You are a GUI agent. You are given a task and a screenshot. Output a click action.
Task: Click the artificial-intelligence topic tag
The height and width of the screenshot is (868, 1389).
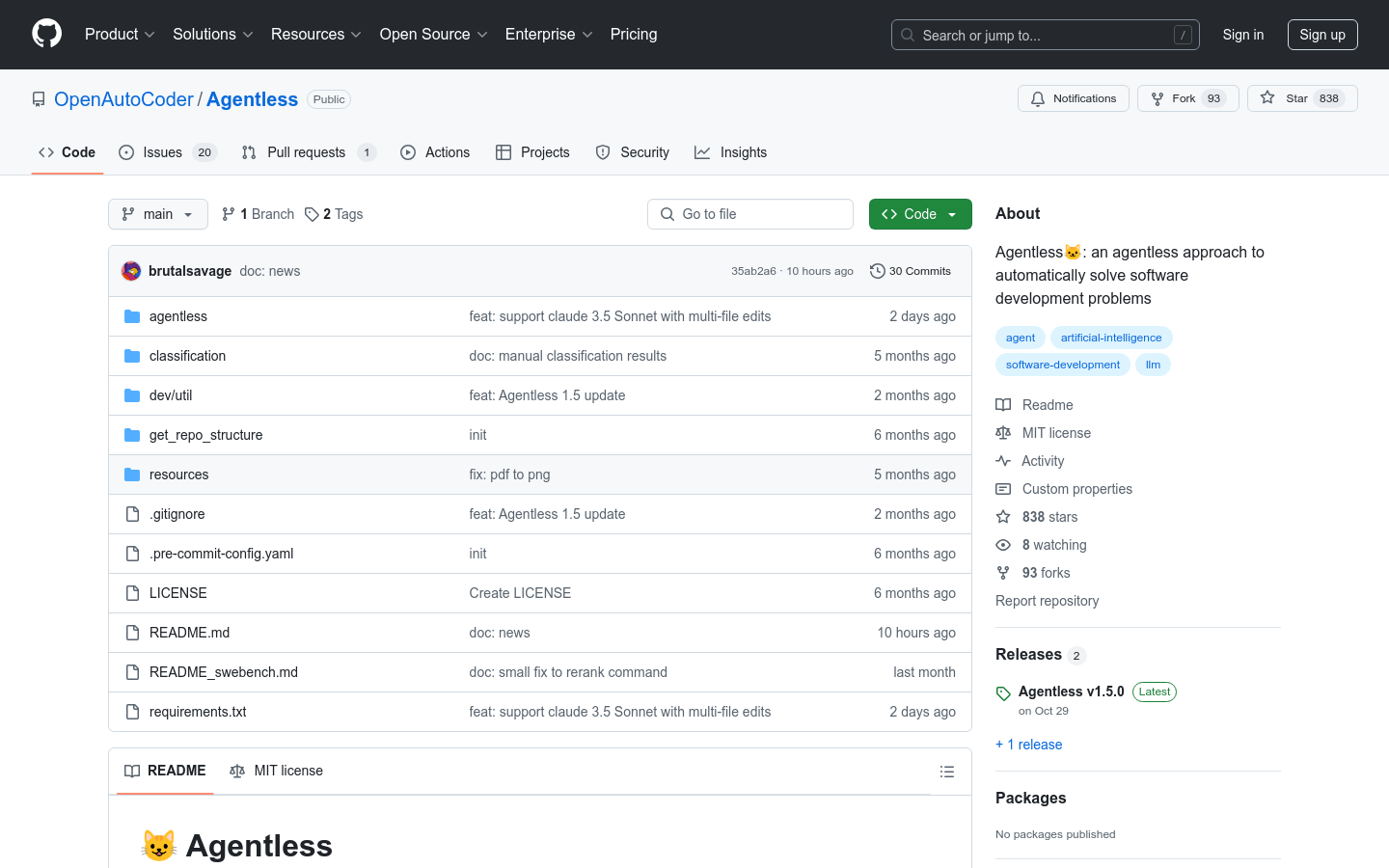(x=1111, y=338)
